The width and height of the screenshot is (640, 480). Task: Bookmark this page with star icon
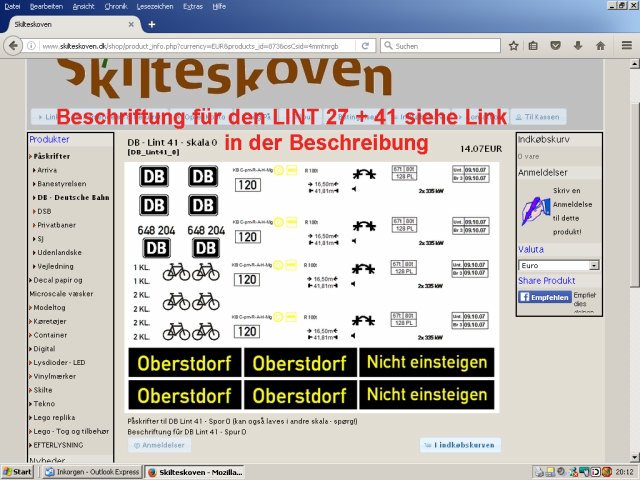tap(513, 46)
